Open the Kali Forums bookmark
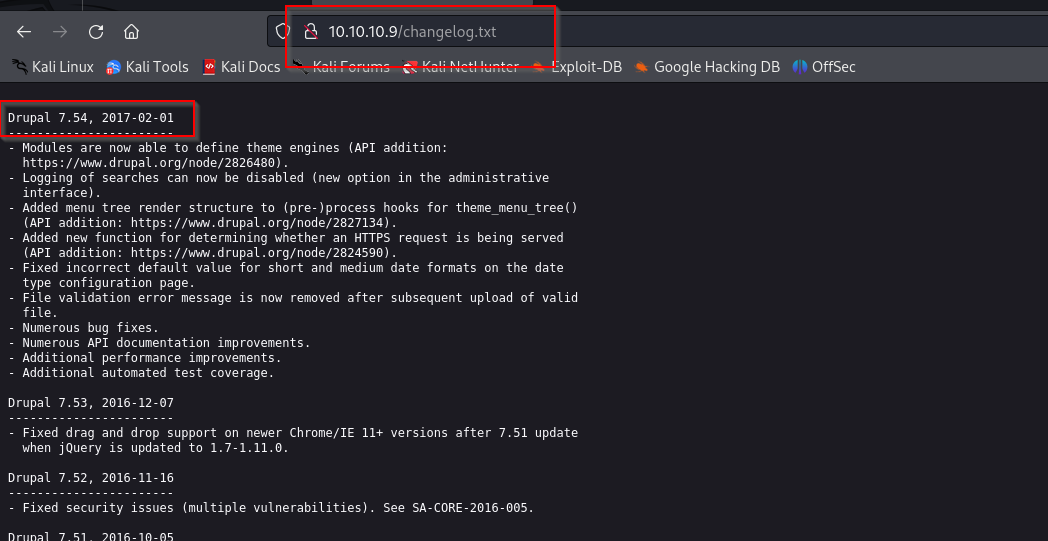This screenshot has height=541, width=1048. (341, 67)
